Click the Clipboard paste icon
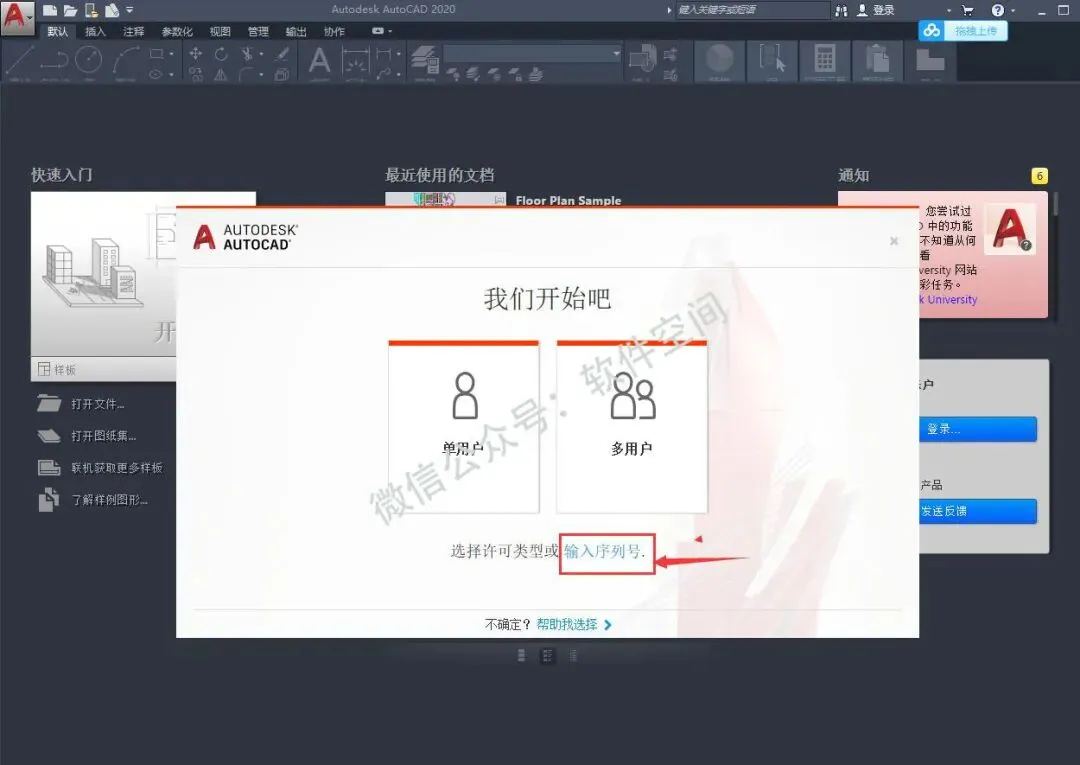Viewport: 1080px width, 765px height. (x=878, y=59)
